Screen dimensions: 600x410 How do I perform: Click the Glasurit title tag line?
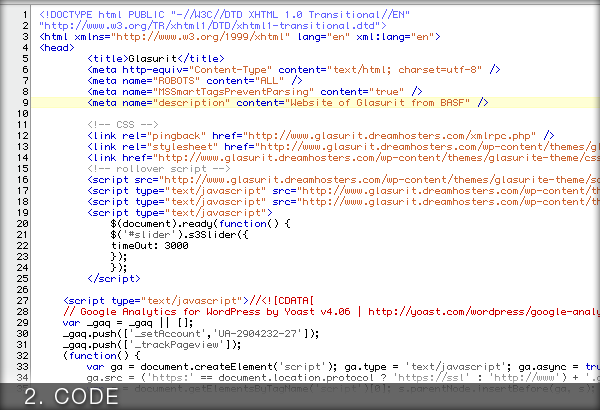point(156,59)
